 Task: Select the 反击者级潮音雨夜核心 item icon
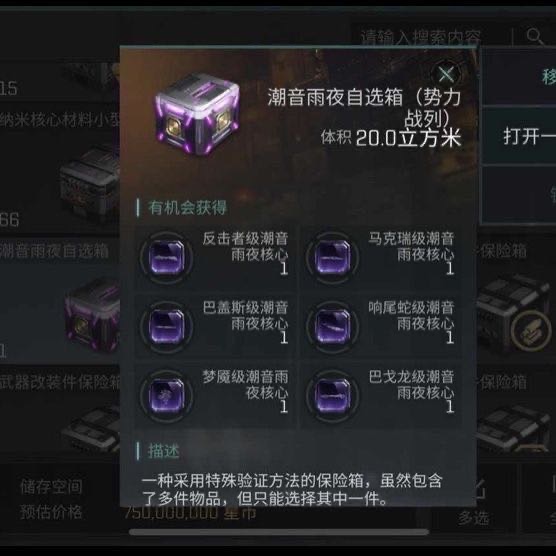[166, 257]
